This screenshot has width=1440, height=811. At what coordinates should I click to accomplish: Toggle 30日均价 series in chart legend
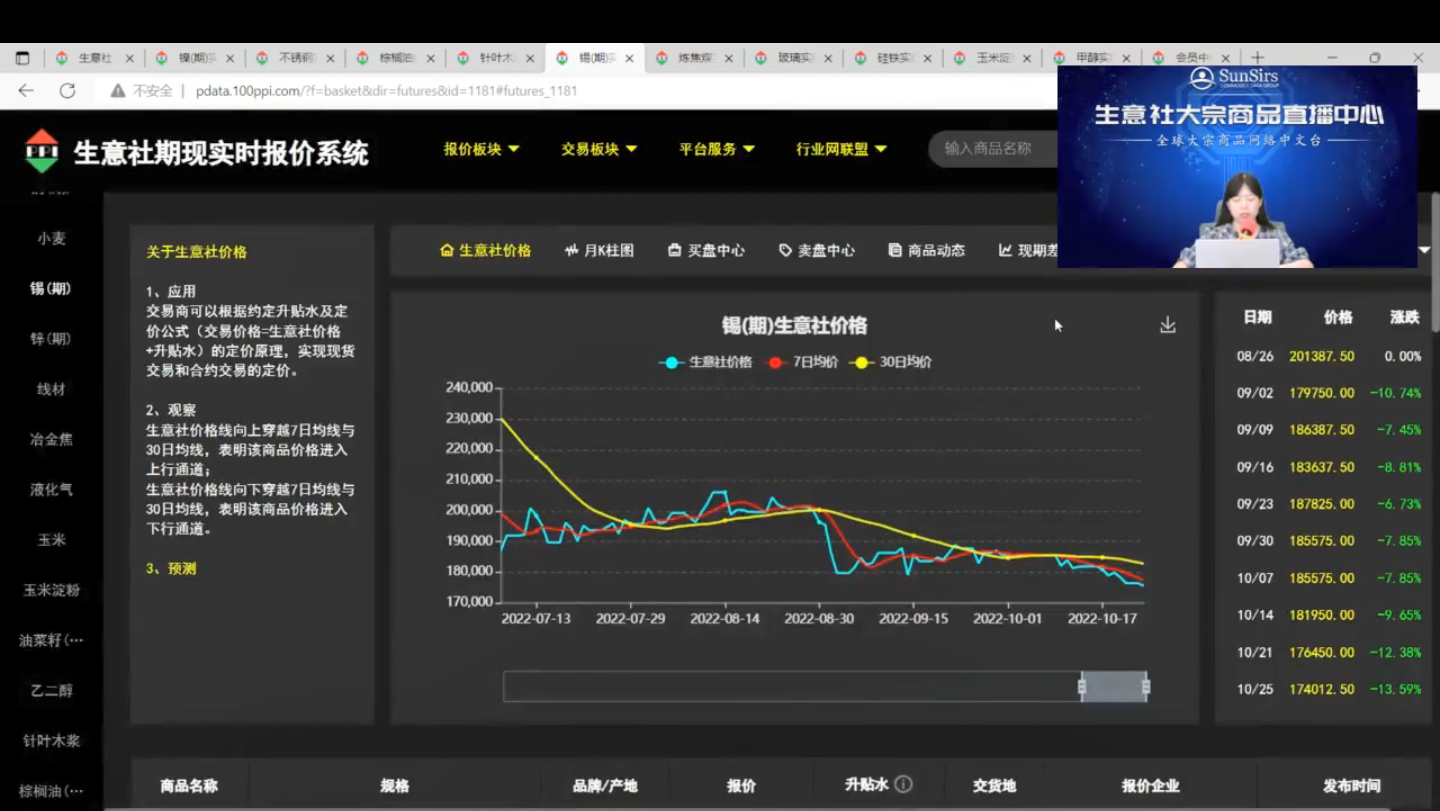click(890, 362)
